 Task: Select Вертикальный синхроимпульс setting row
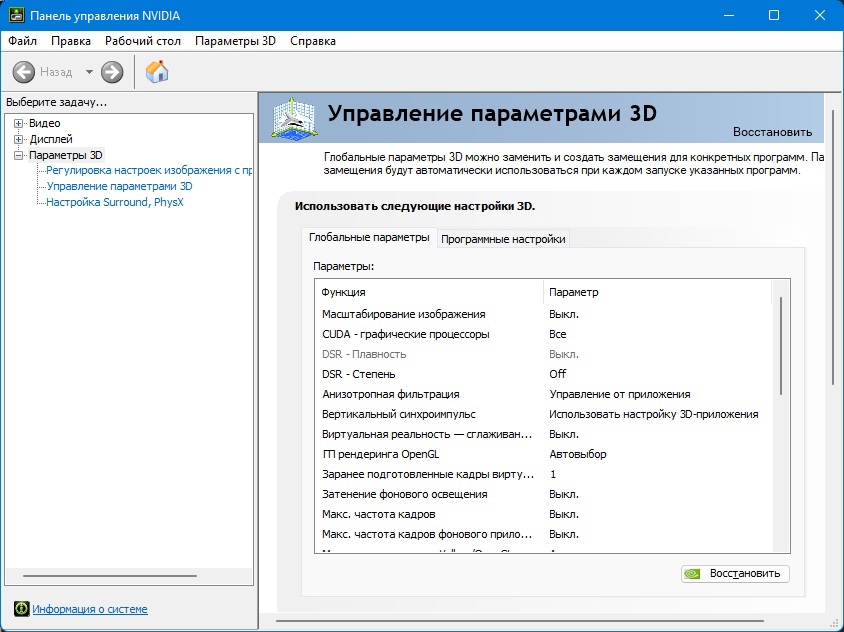pos(543,415)
